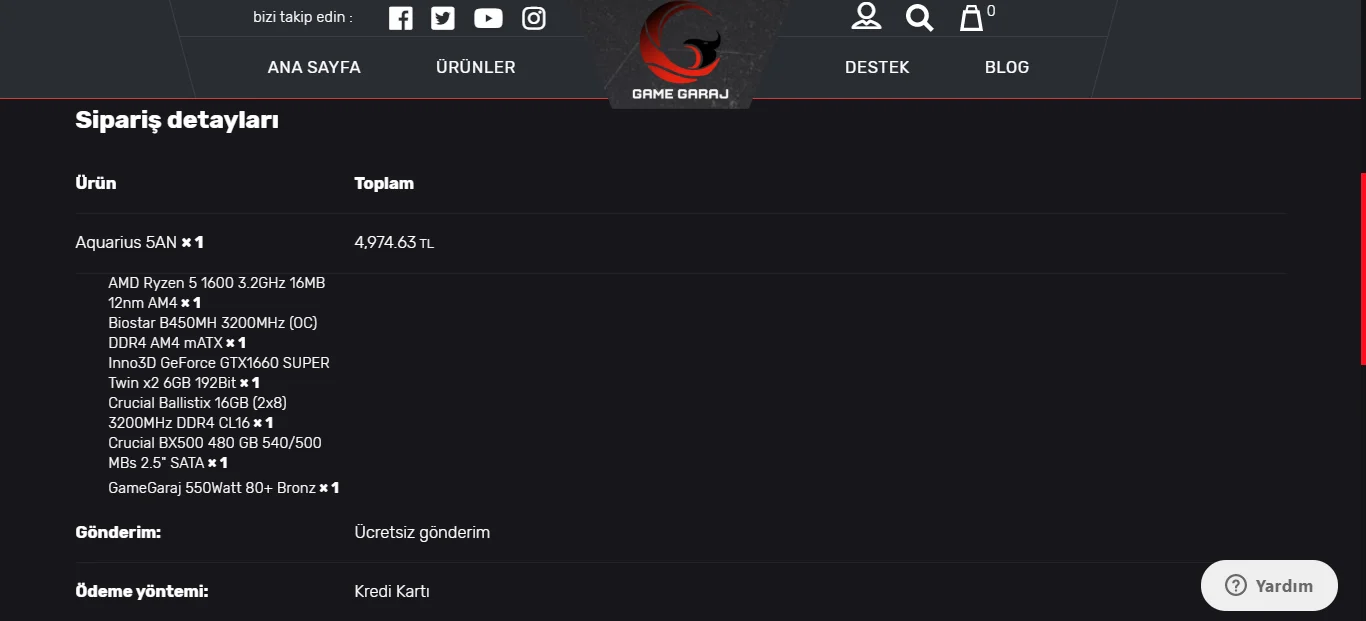Open the Facebook page icon
This screenshot has width=1366, height=621.
(x=400, y=18)
